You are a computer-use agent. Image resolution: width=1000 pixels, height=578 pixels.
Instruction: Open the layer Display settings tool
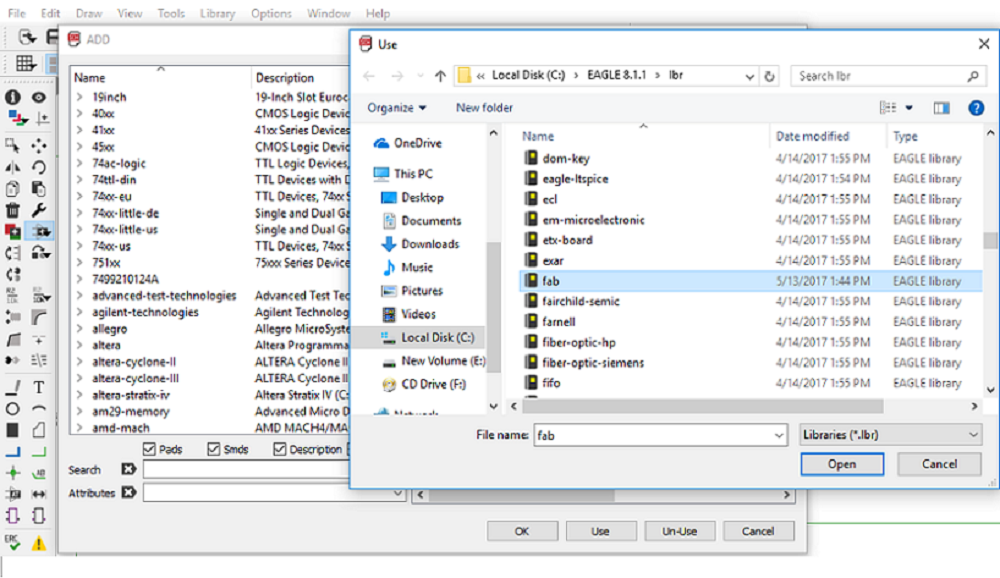tap(17, 119)
